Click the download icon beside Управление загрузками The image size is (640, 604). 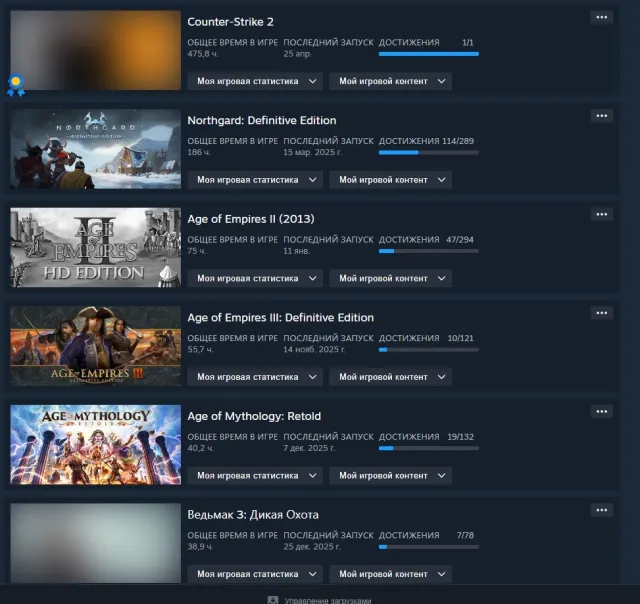coord(273,600)
